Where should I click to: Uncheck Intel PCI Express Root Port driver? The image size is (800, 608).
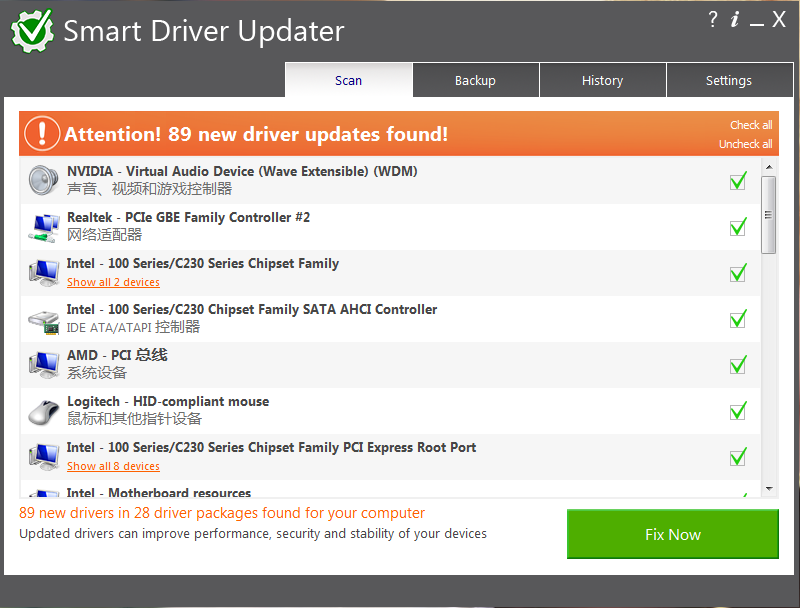click(x=738, y=457)
